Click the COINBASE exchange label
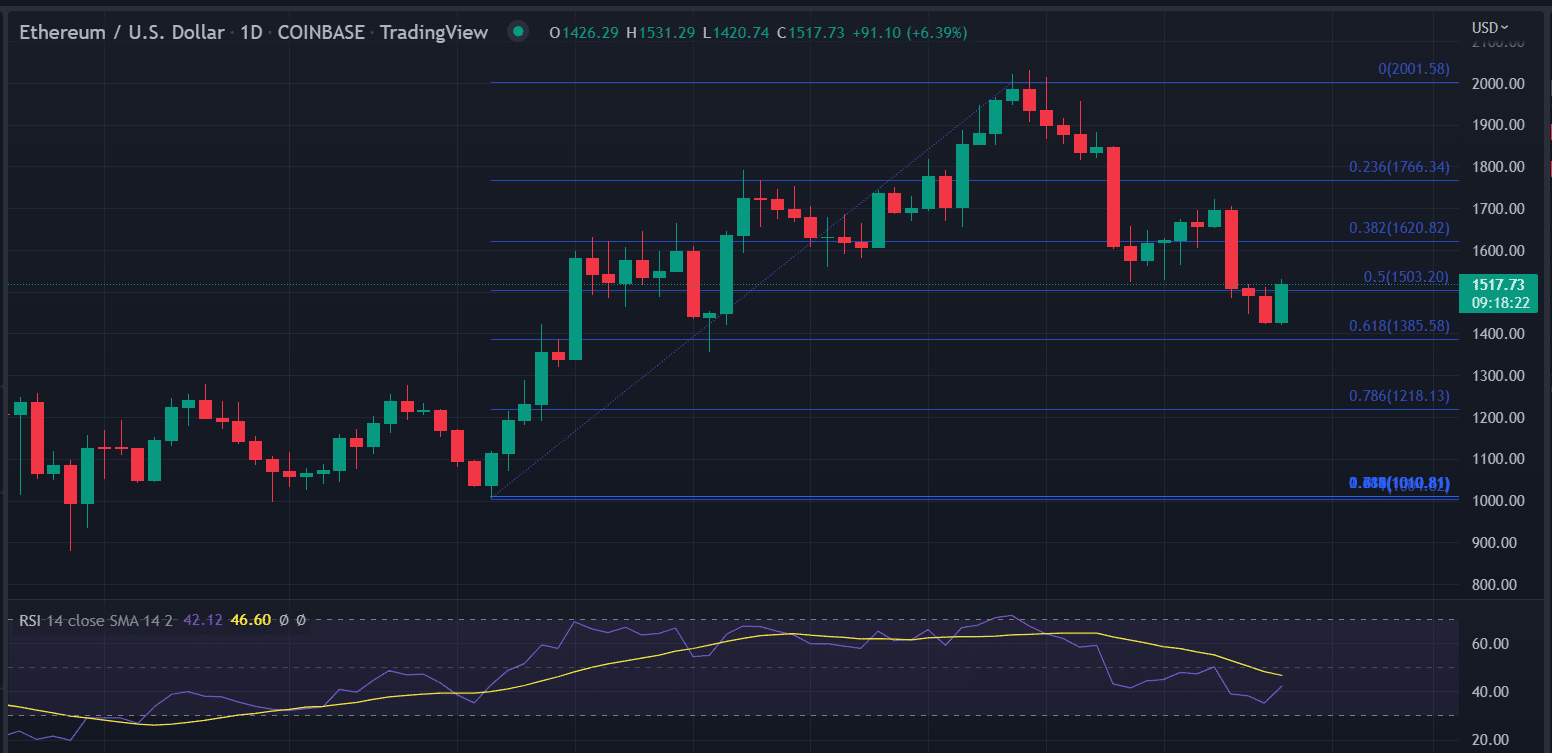 [x=321, y=32]
